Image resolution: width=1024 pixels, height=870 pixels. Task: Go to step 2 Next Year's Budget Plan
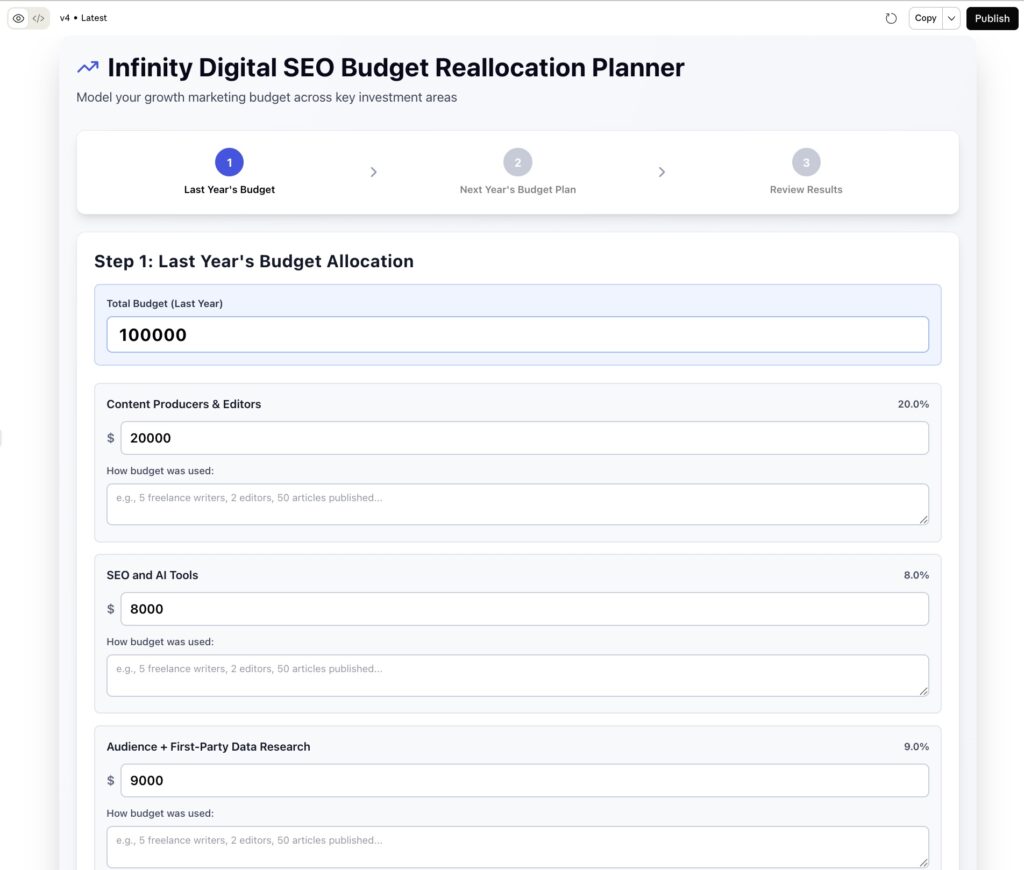click(518, 172)
